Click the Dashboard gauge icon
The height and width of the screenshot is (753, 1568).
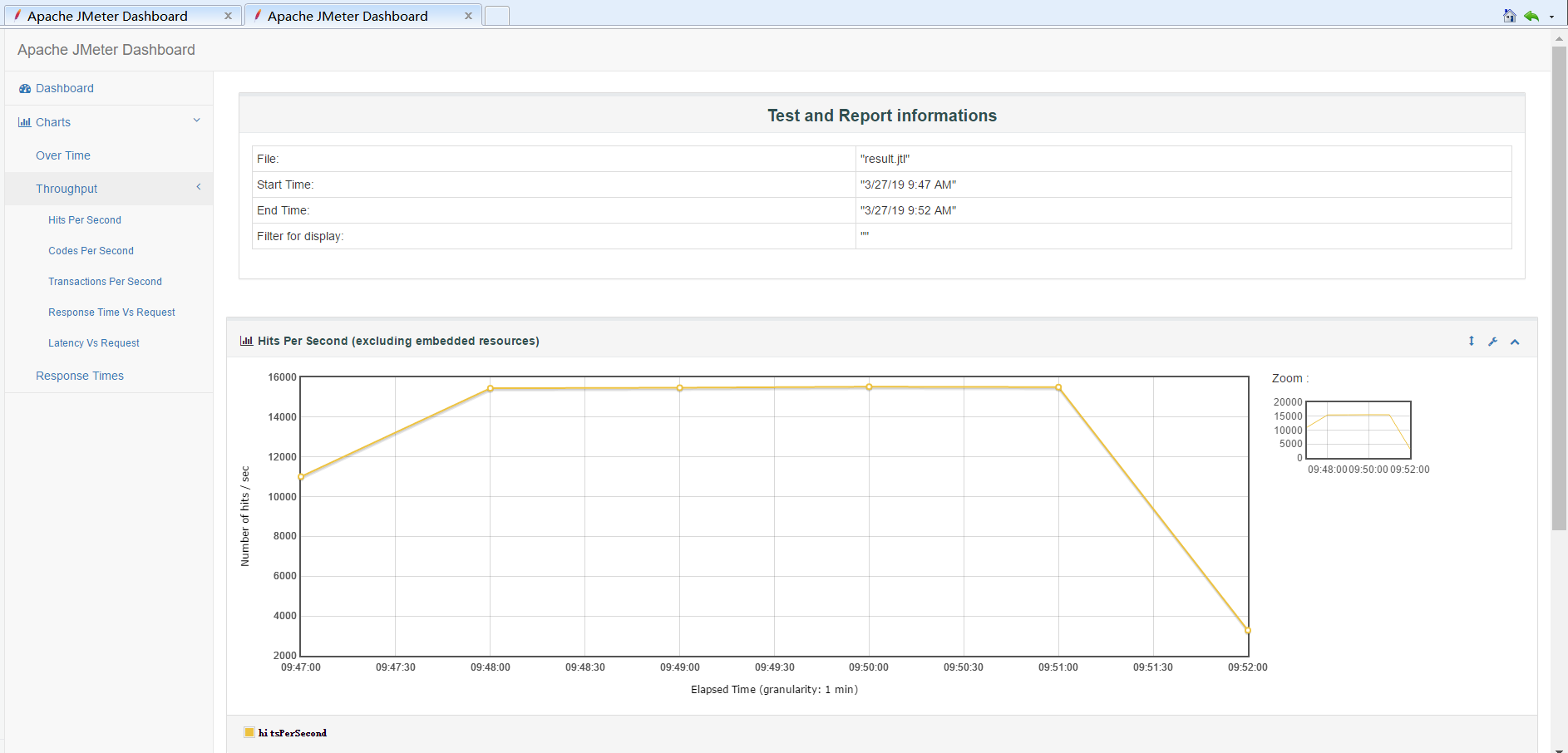(x=25, y=89)
